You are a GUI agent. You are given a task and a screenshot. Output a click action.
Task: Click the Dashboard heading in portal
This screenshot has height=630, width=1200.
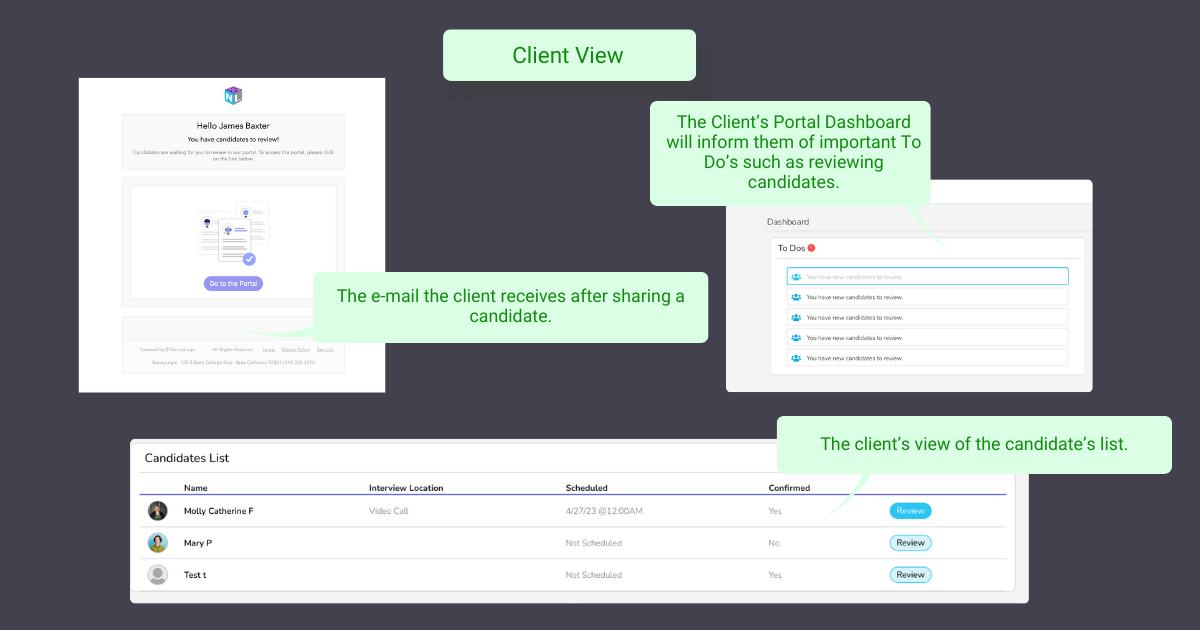tap(788, 222)
